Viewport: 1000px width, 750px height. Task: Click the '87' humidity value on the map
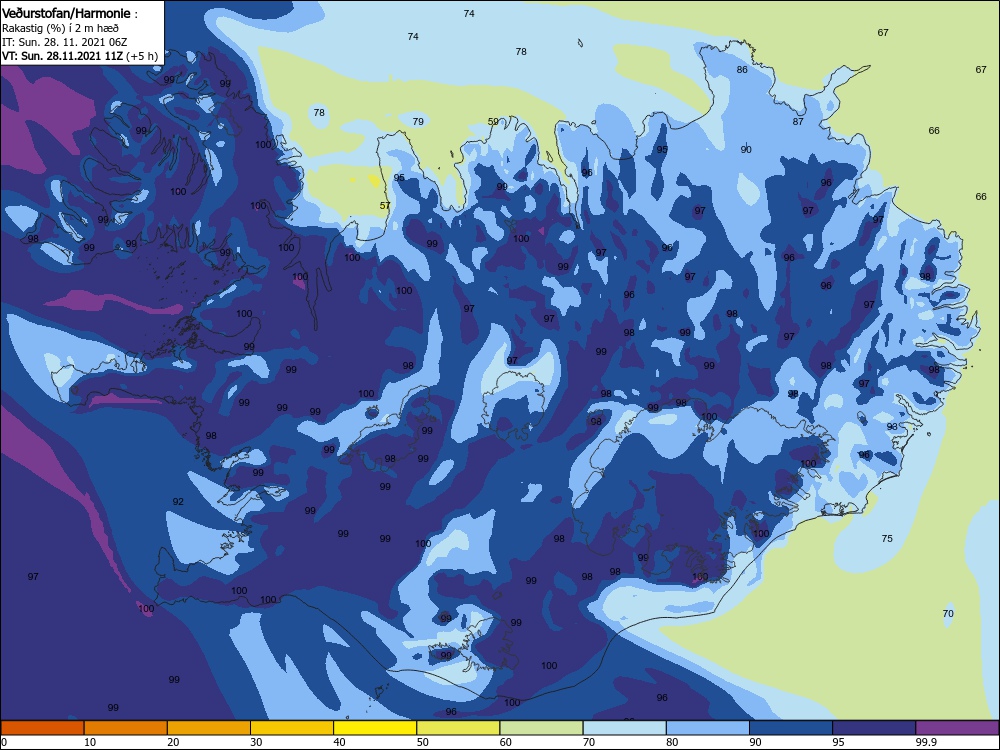pyautogui.click(x=798, y=121)
